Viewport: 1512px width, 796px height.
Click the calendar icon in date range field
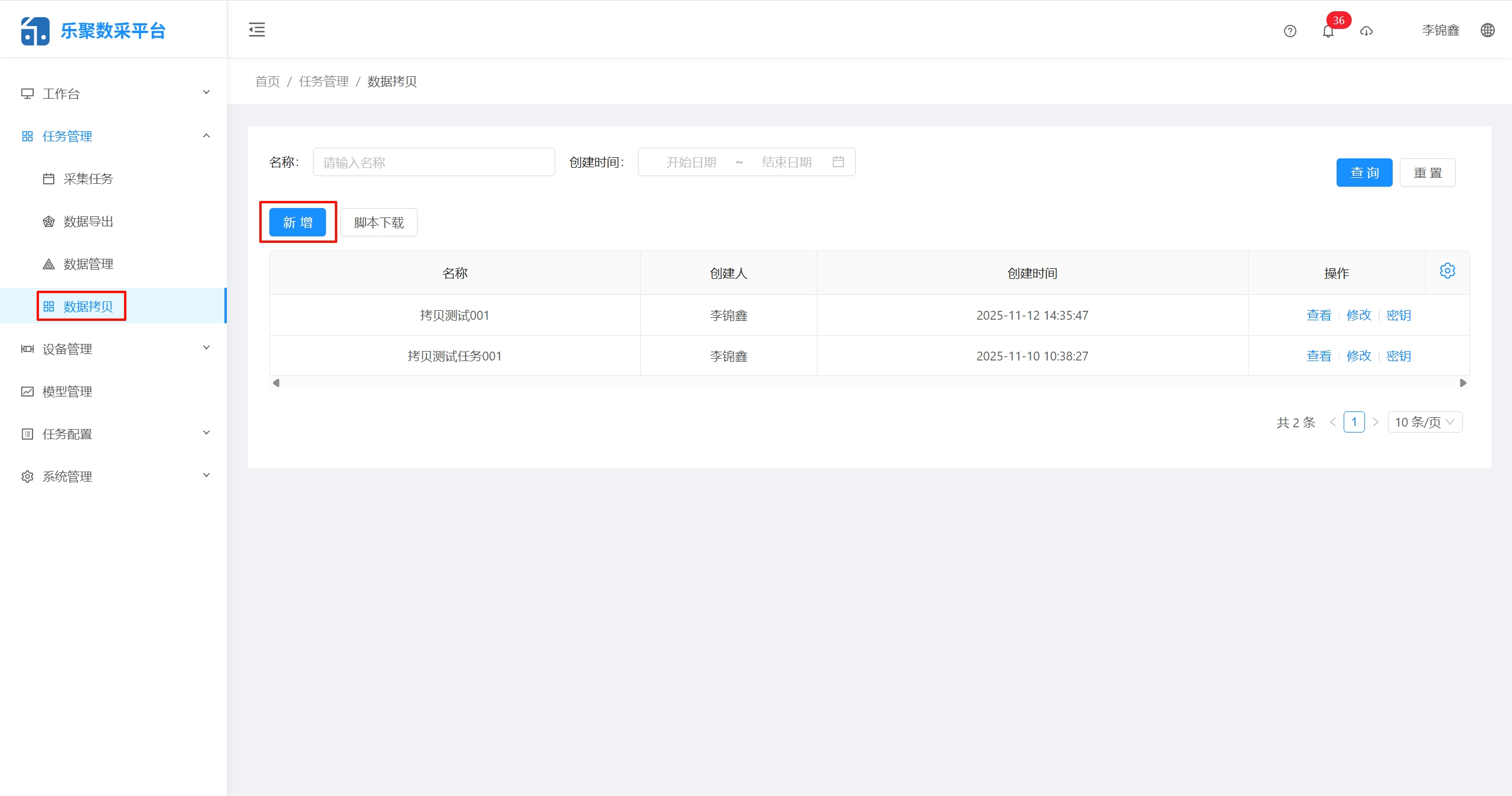click(x=838, y=162)
